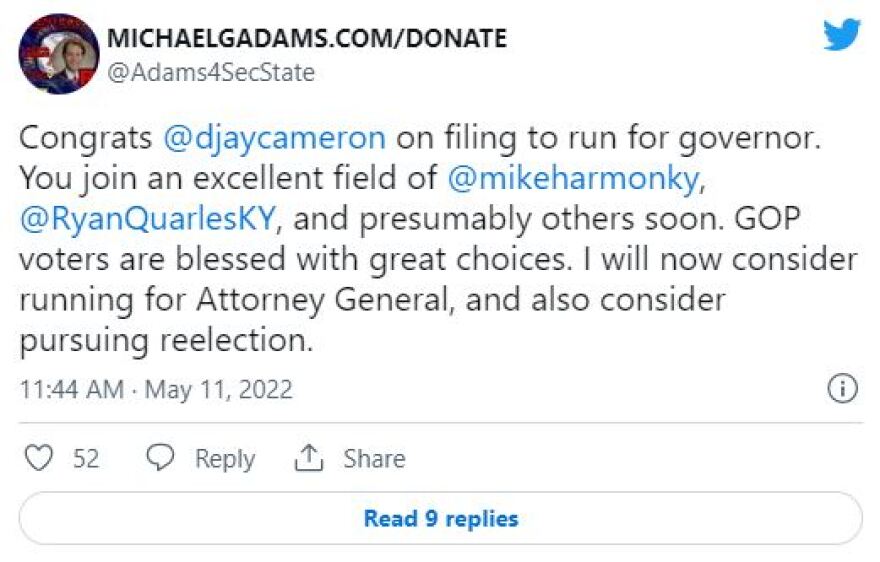
Task: Click the "pursuing reelection" text line
Action: coord(165,341)
